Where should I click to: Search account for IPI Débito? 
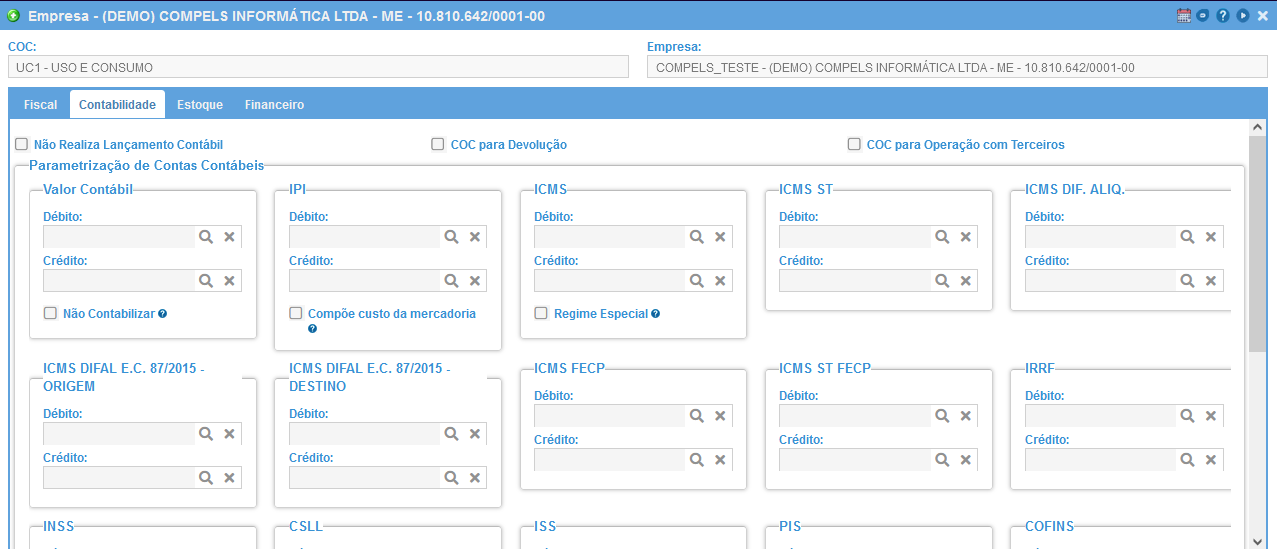coord(451,237)
